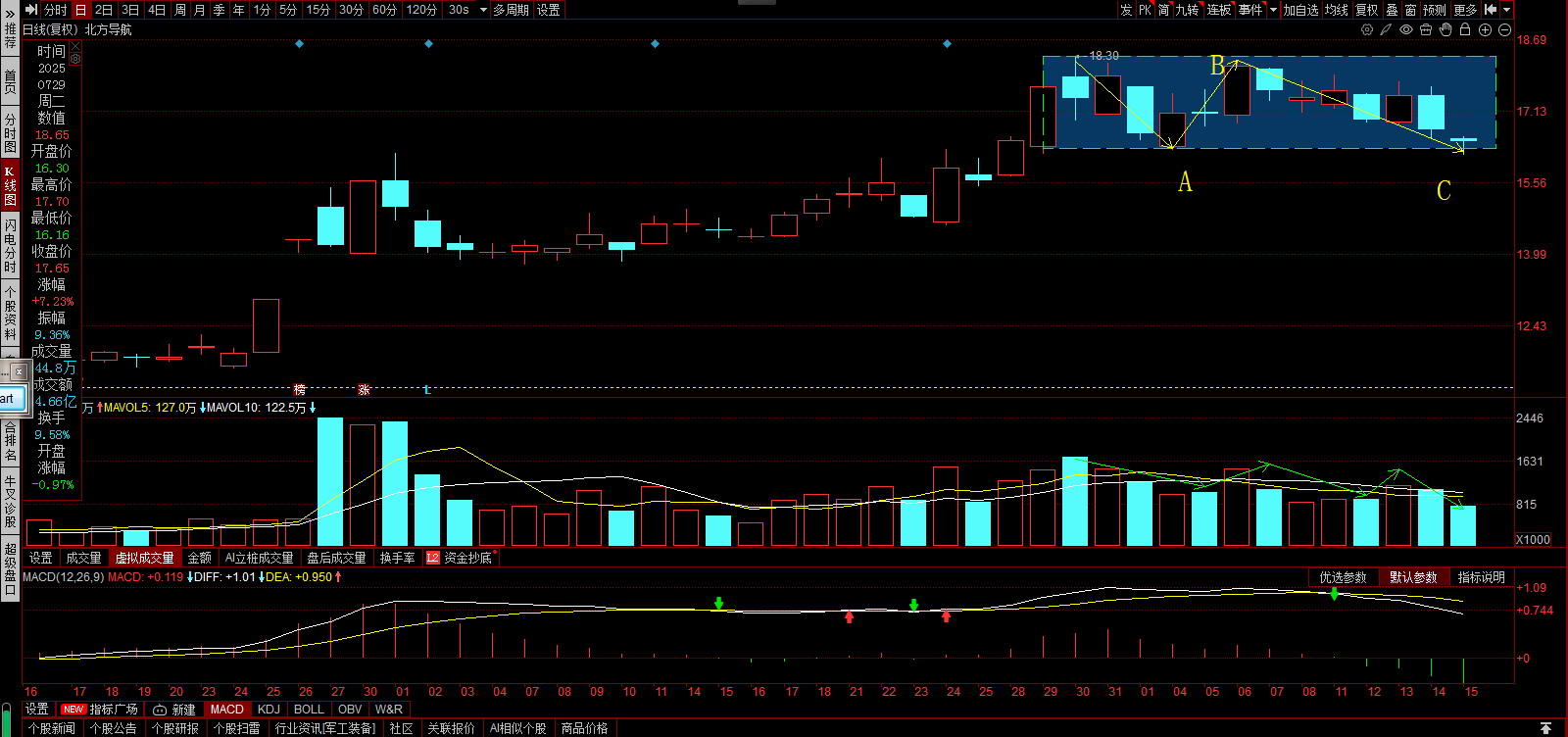
Task: Open dropdown arrow next to 事件
Action: [1273, 10]
